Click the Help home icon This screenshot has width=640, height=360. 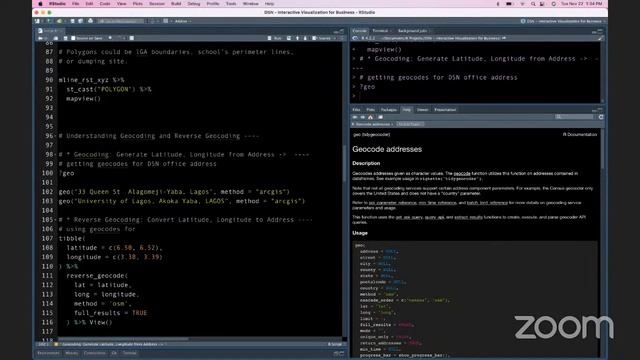(x=371, y=117)
